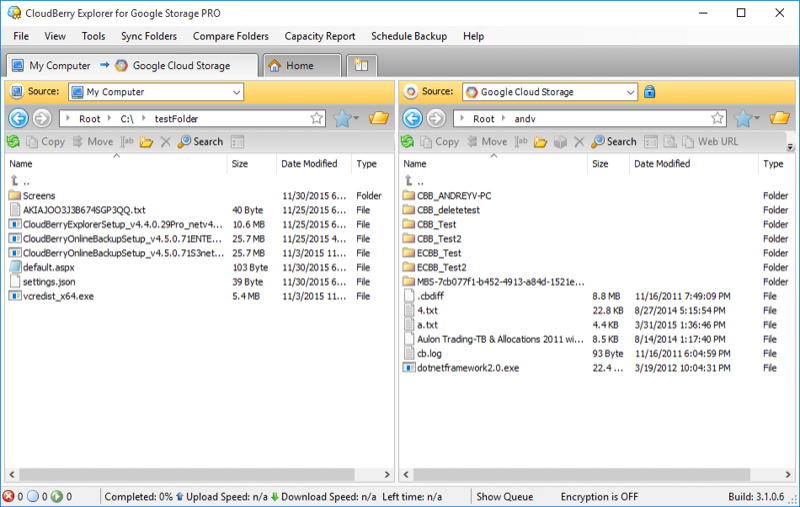Click the Schedule Backup menu
This screenshot has width=800, height=507.
point(409,36)
